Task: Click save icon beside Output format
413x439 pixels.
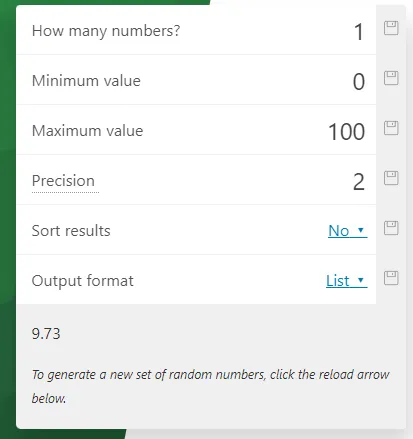Action: tap(391, 278)
